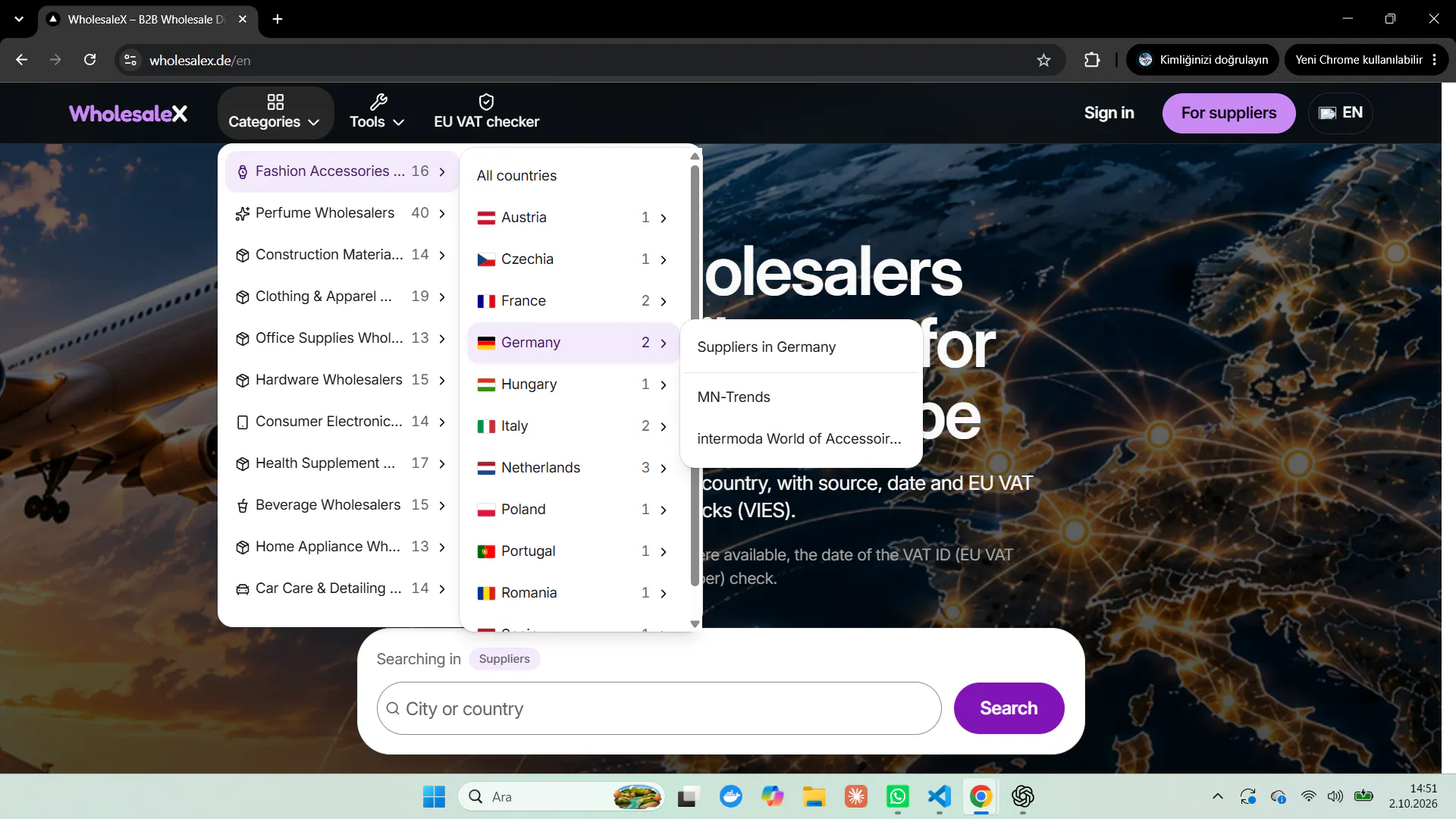This screenshot has height=819, width=1456.
Task: Click the browser back arrow
Action: point(21,60)
